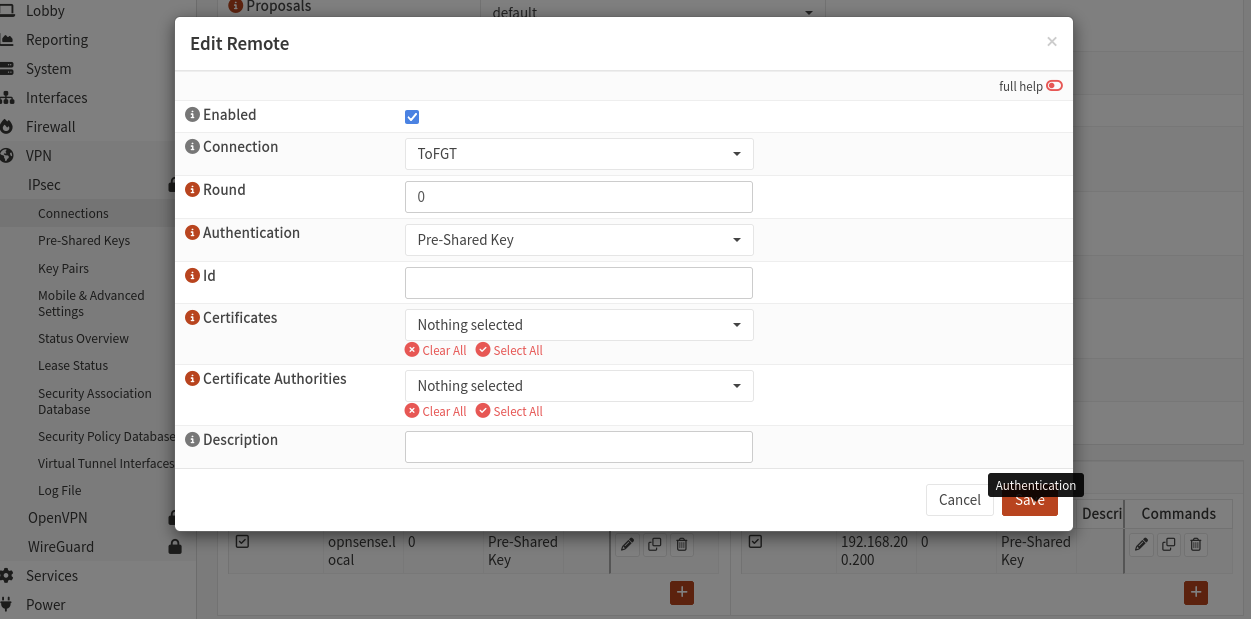Click the info icon beside Certificates
The height and width of the screenshot is (619, 1251).
tap(193, 318)
